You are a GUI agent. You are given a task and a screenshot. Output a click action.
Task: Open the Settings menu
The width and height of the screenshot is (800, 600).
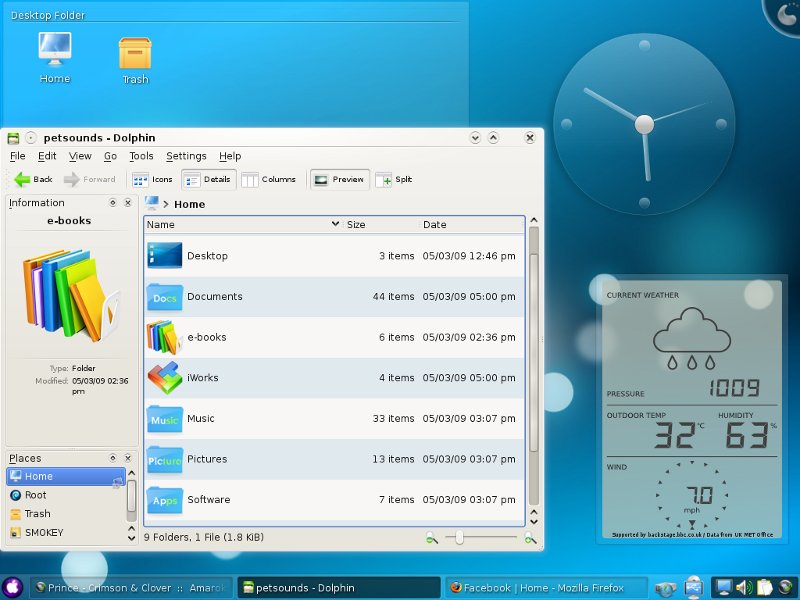tap(186, 156)
